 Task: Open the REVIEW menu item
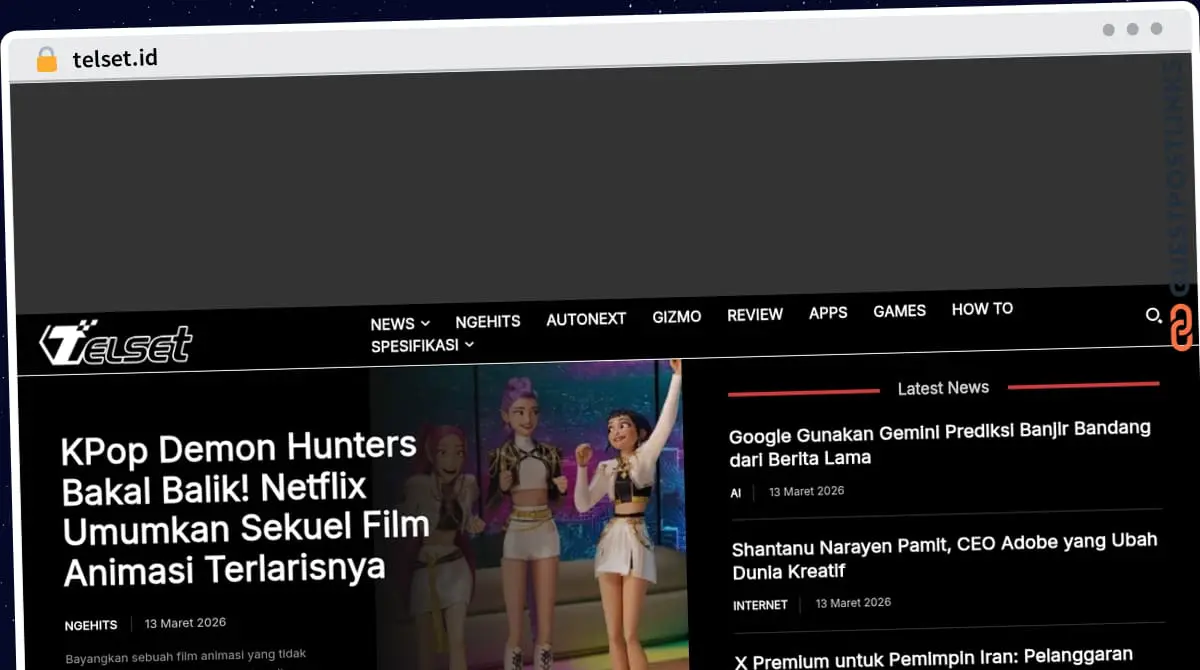pyautogui.click(x=754, y=315)
